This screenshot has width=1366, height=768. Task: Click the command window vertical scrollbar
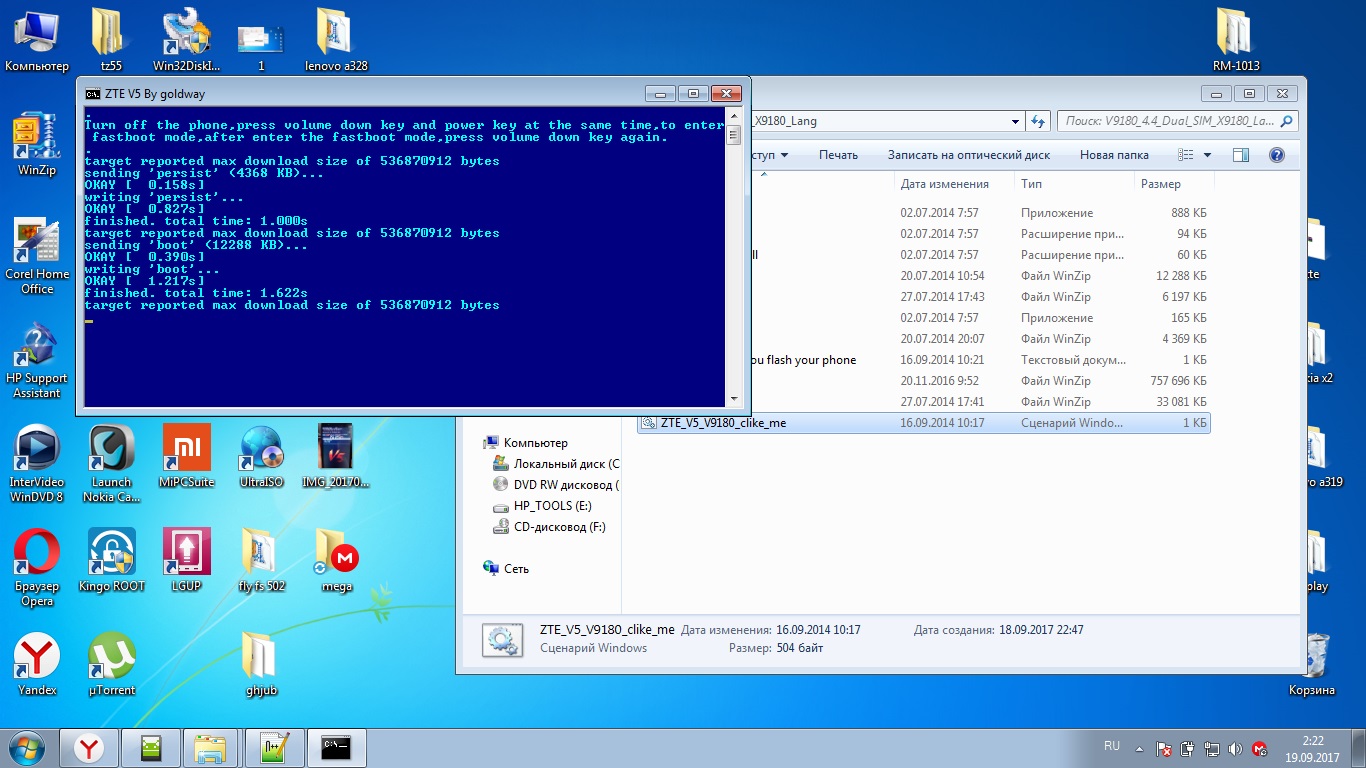(x=734, y=260)
